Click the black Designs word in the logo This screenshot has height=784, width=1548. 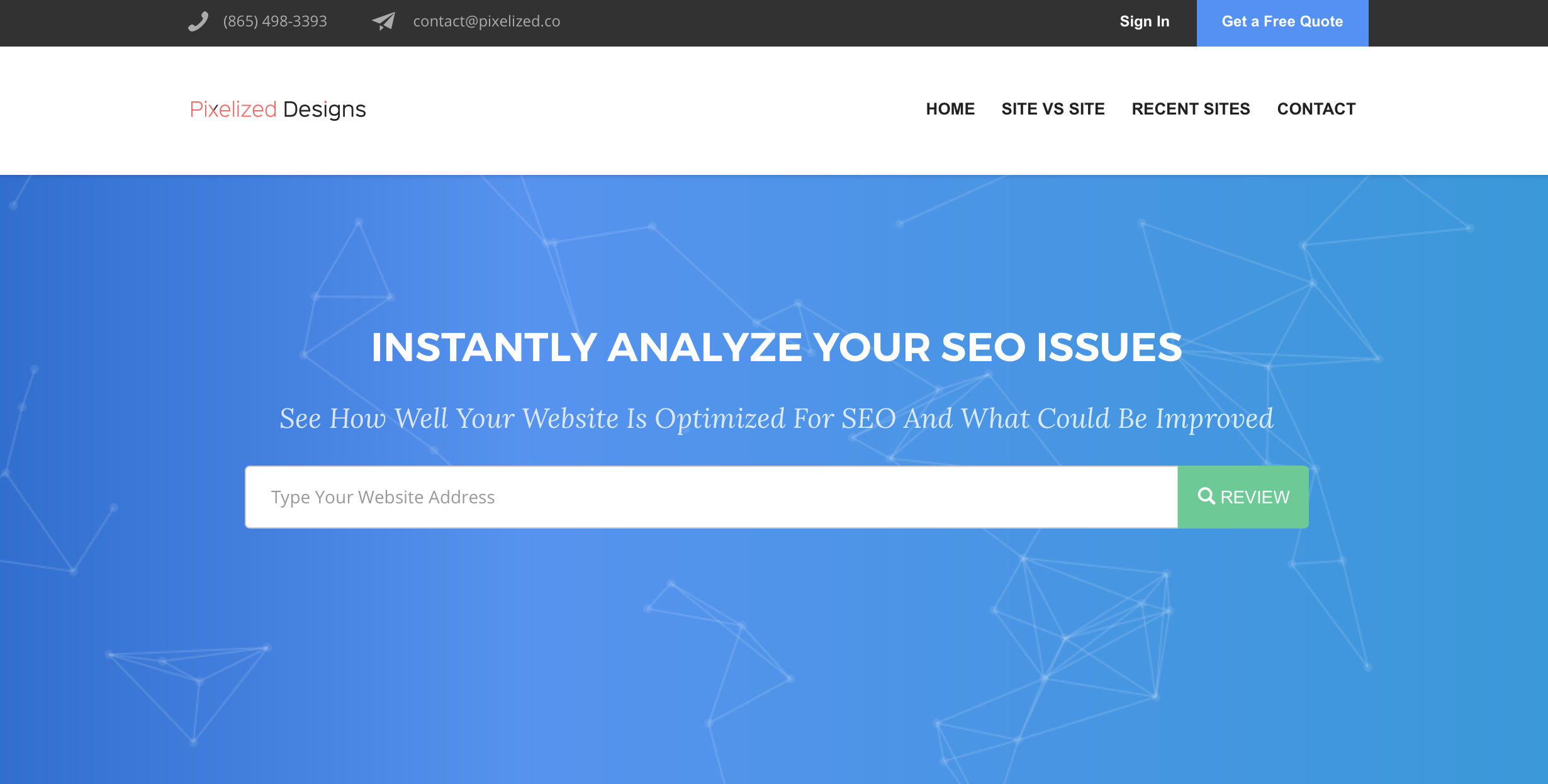tap(325, 110)
